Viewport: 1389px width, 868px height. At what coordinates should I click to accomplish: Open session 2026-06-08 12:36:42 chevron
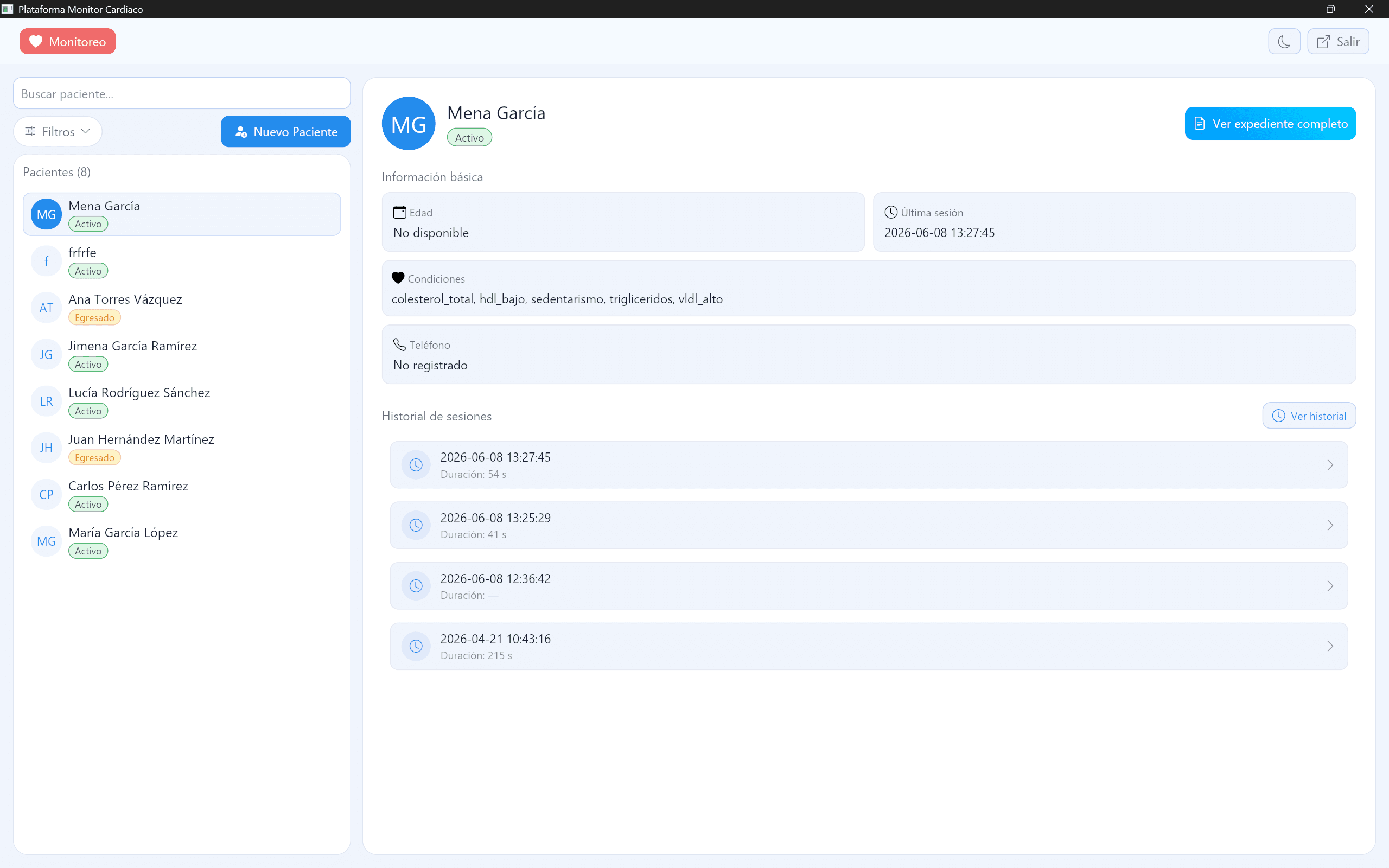1330,585
